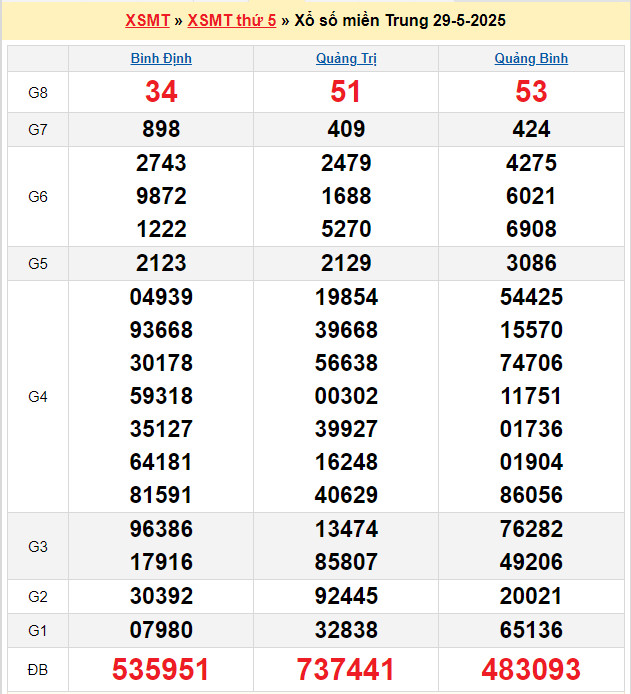The image size is (631, 694).
Task: Click the G1 row label
Action: tap(38, 630)
